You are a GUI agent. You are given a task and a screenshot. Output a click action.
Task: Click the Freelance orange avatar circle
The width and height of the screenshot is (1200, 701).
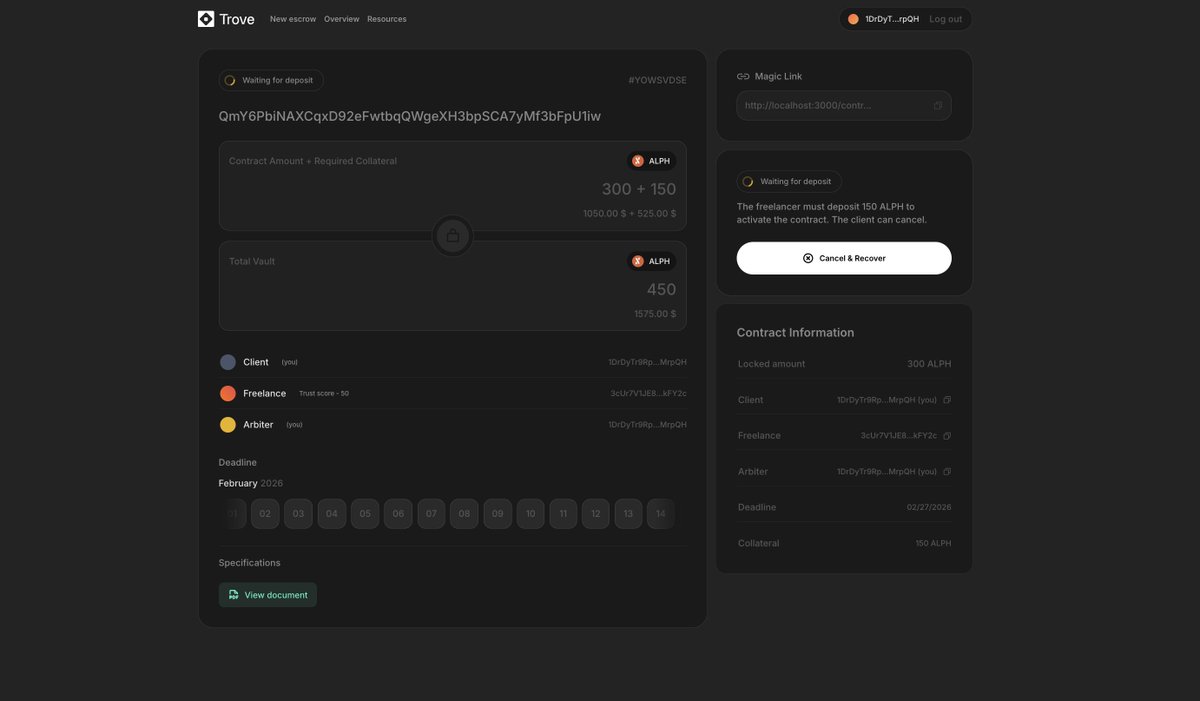[228, 393]
